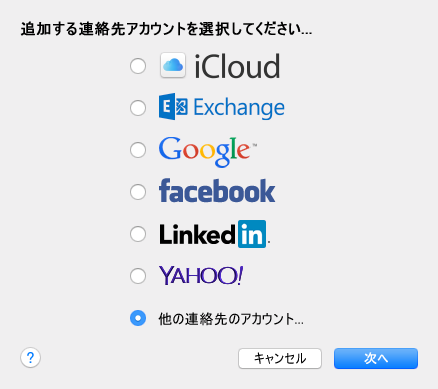Select the Exchange radio button

[138, 108]
